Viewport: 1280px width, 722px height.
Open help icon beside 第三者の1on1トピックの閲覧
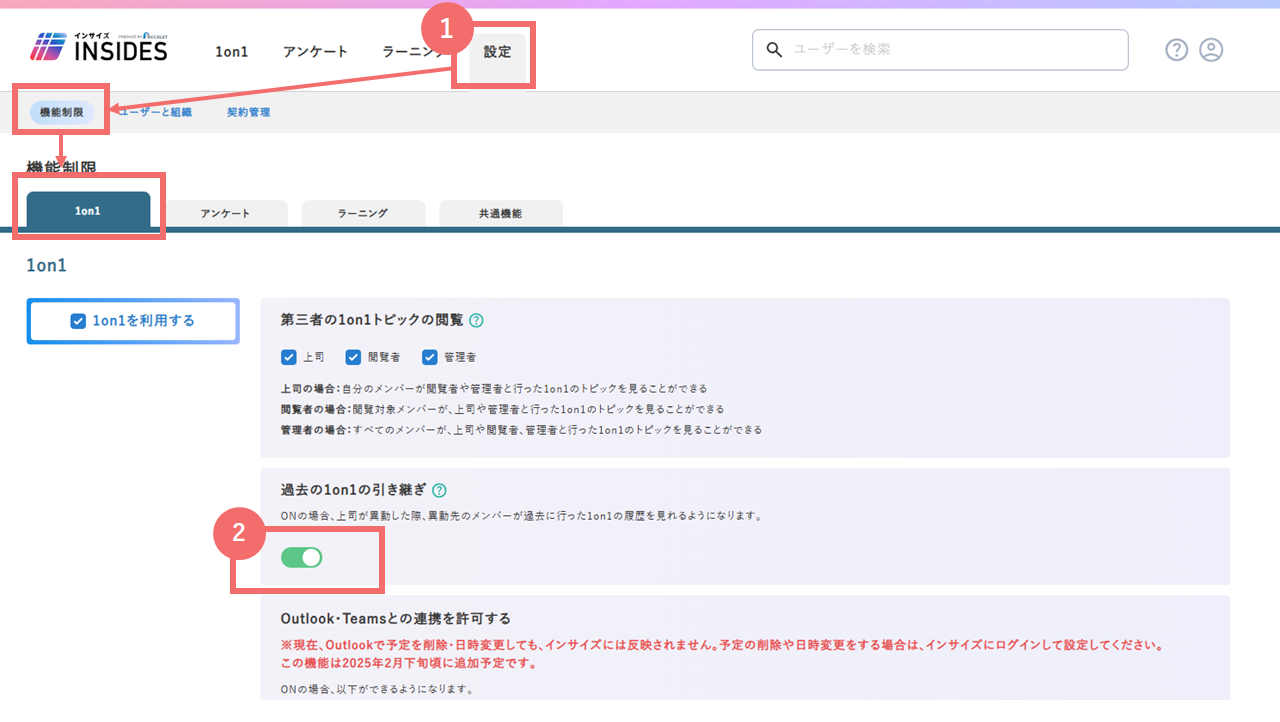476,321
